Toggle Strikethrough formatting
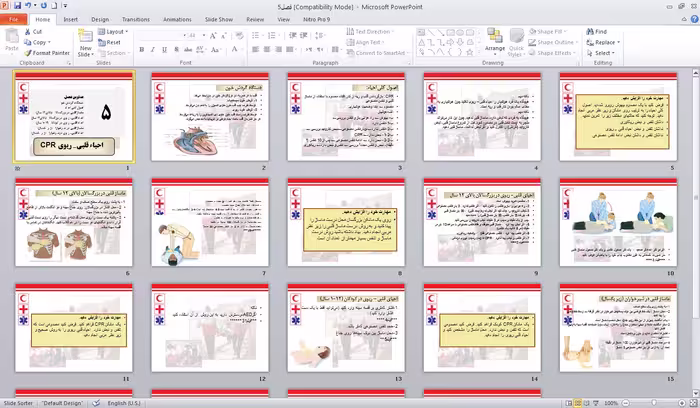The image size is (700, 408). [188, 50]
